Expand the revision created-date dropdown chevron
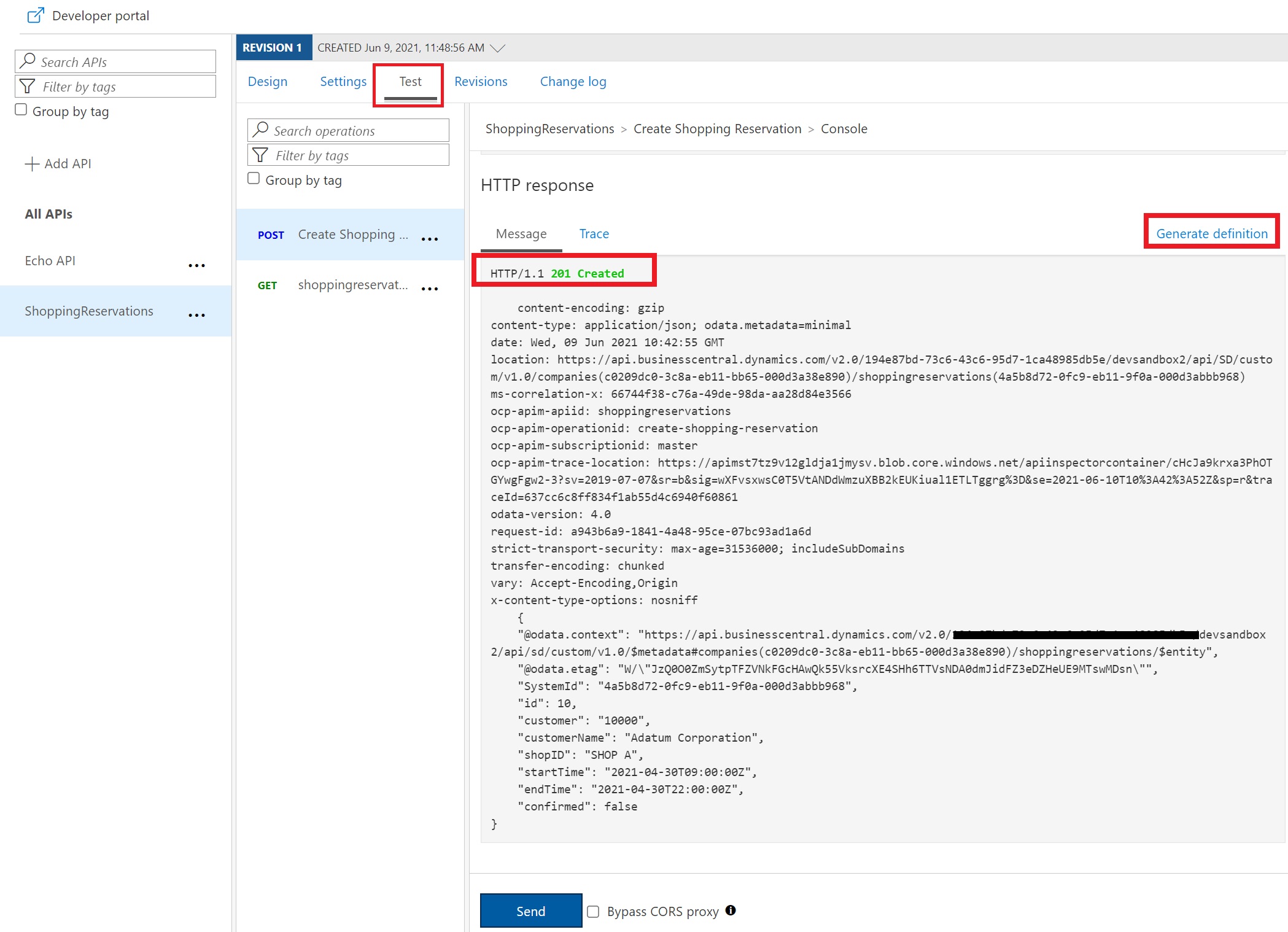Image resolution: width=1288 pixels, height=932 pixels. [x=498, y=48]
